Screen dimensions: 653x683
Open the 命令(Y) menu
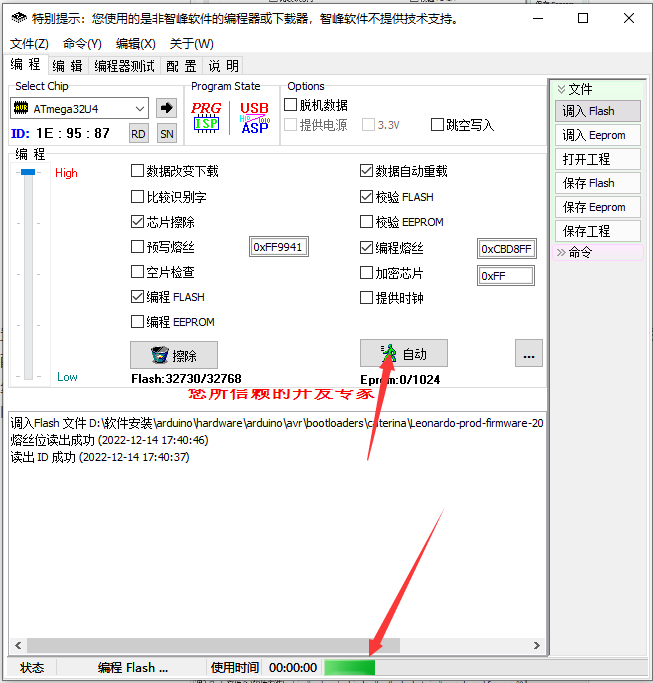82,44
